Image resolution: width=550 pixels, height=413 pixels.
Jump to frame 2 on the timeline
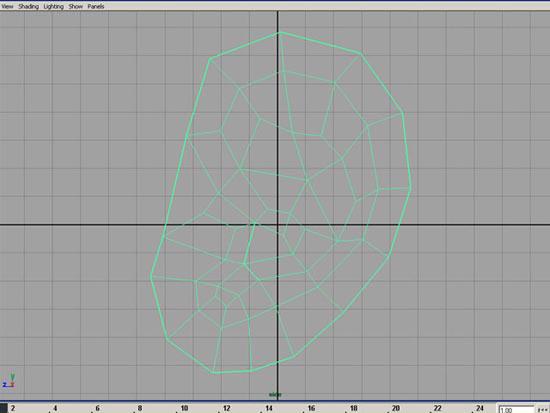13,408
